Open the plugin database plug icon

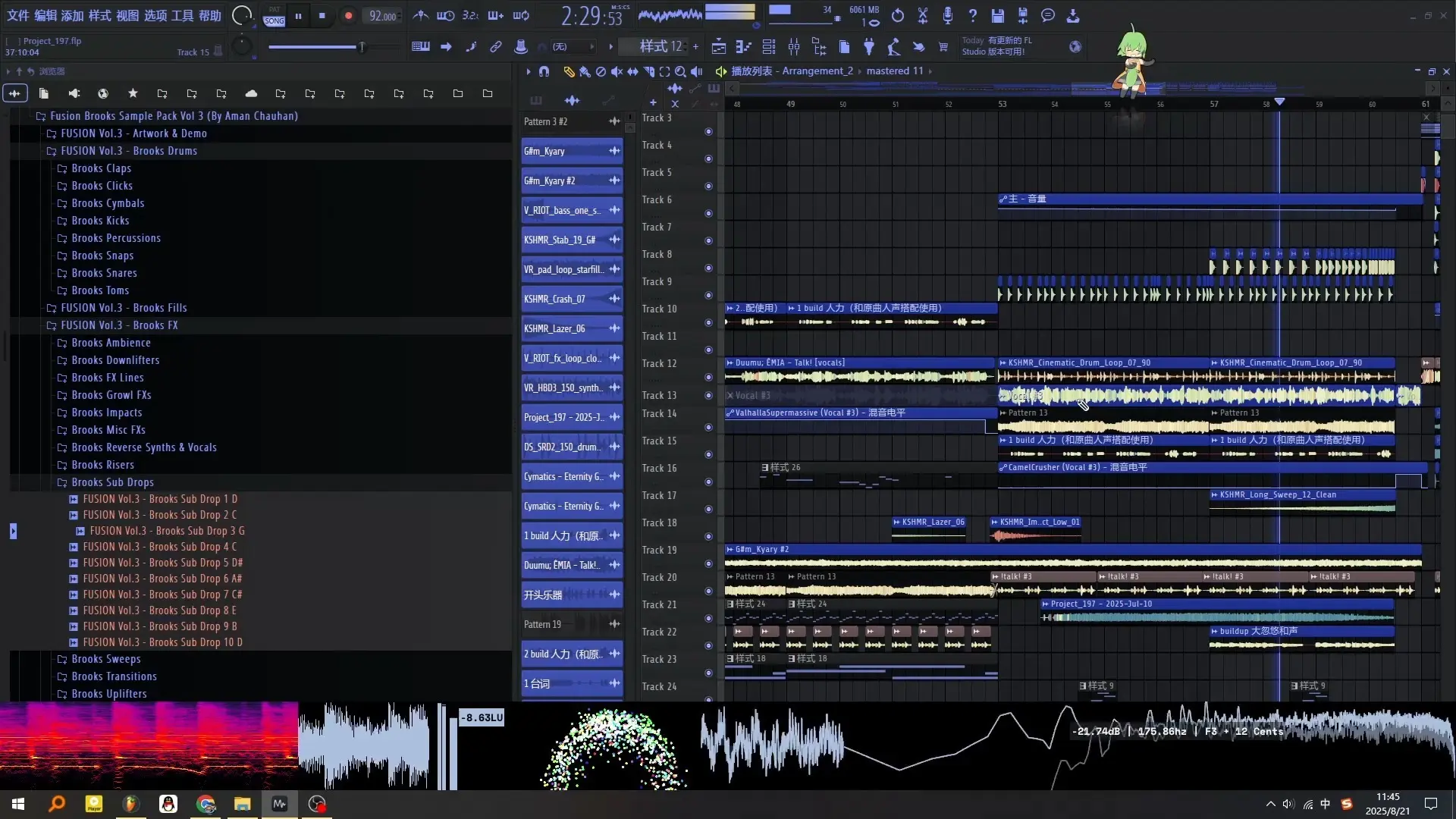(869, 47)
